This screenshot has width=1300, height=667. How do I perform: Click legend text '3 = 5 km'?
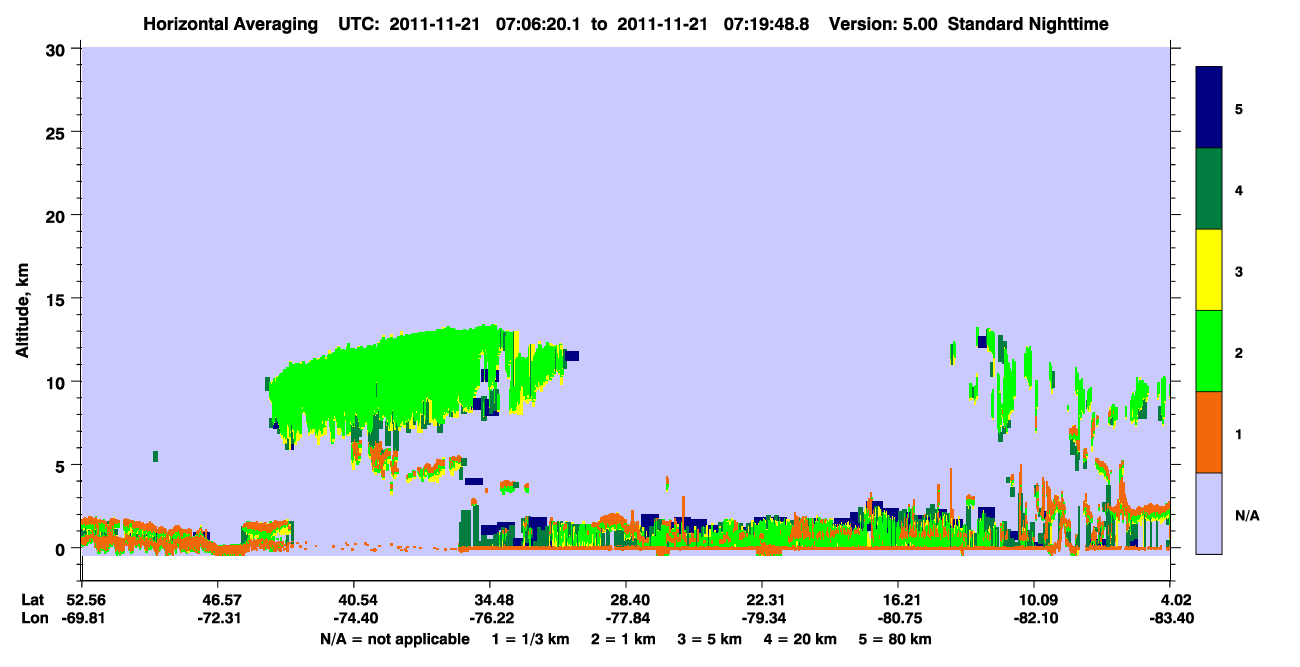pyautogui.click(x=711, y=639)
